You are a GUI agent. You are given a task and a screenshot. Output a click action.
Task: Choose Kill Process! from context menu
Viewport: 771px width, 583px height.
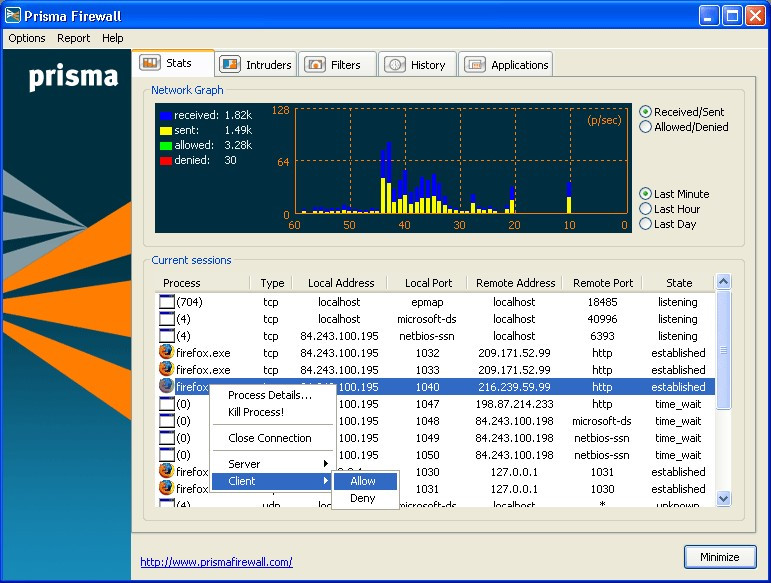click(x=256, y=412)
